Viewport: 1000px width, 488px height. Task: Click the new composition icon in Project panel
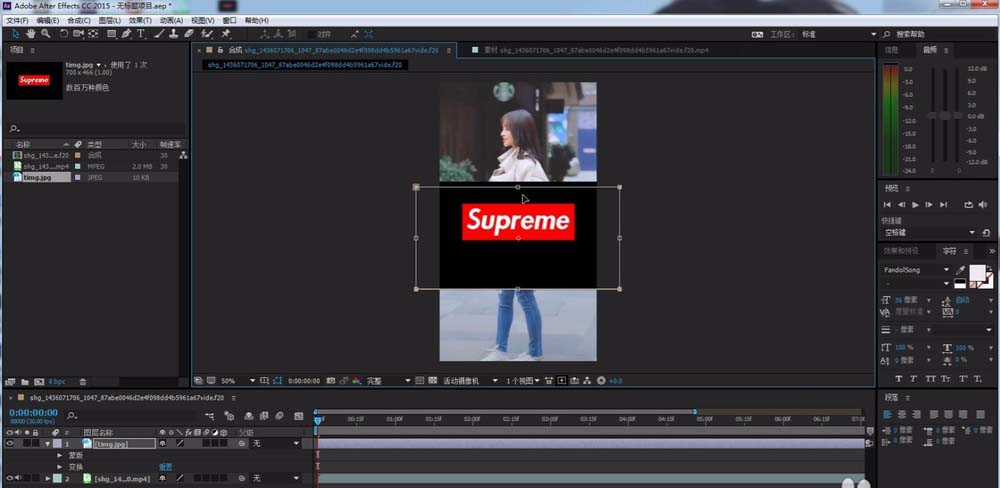pos(39,381)
